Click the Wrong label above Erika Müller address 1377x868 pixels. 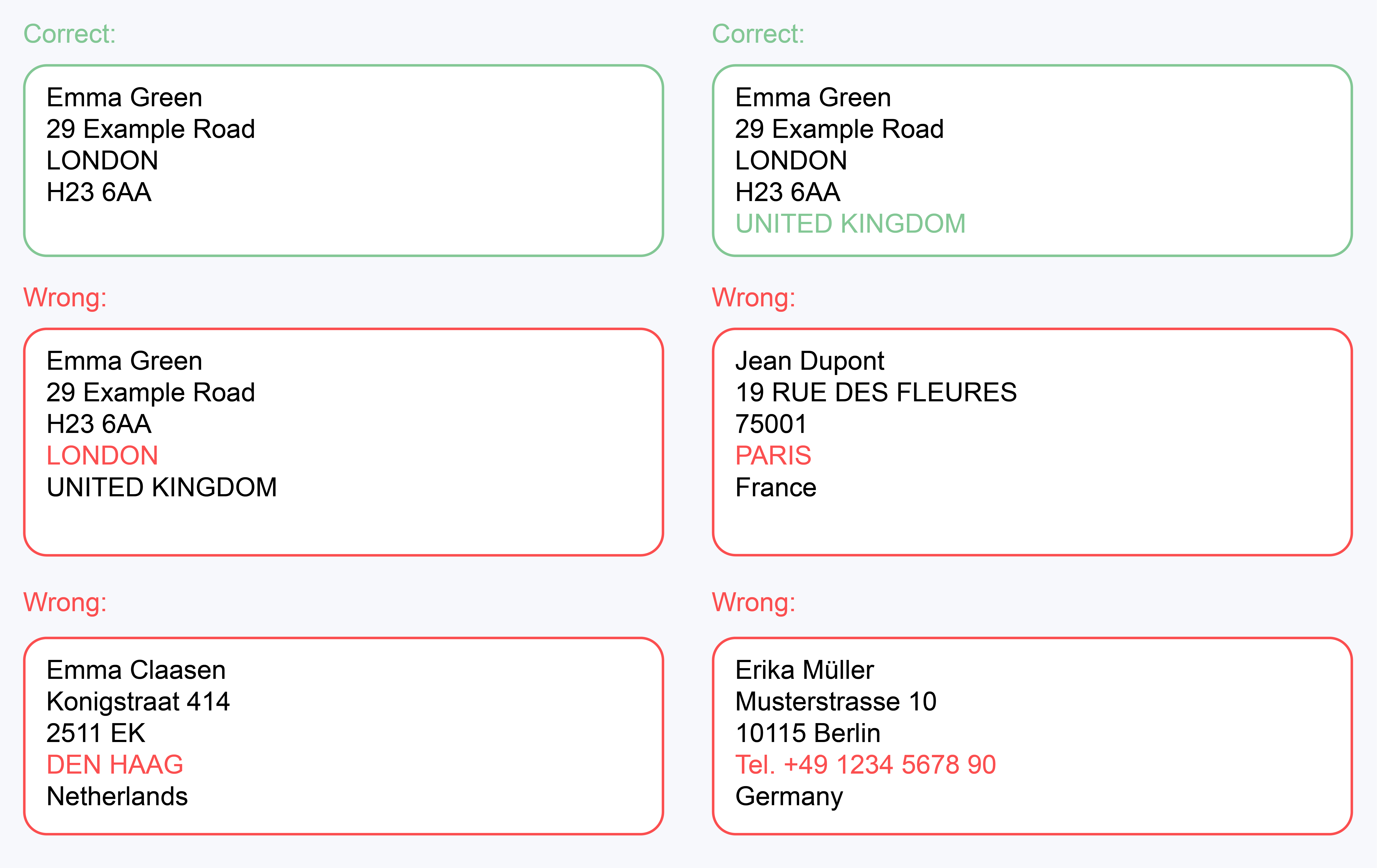tap(753, 603)
